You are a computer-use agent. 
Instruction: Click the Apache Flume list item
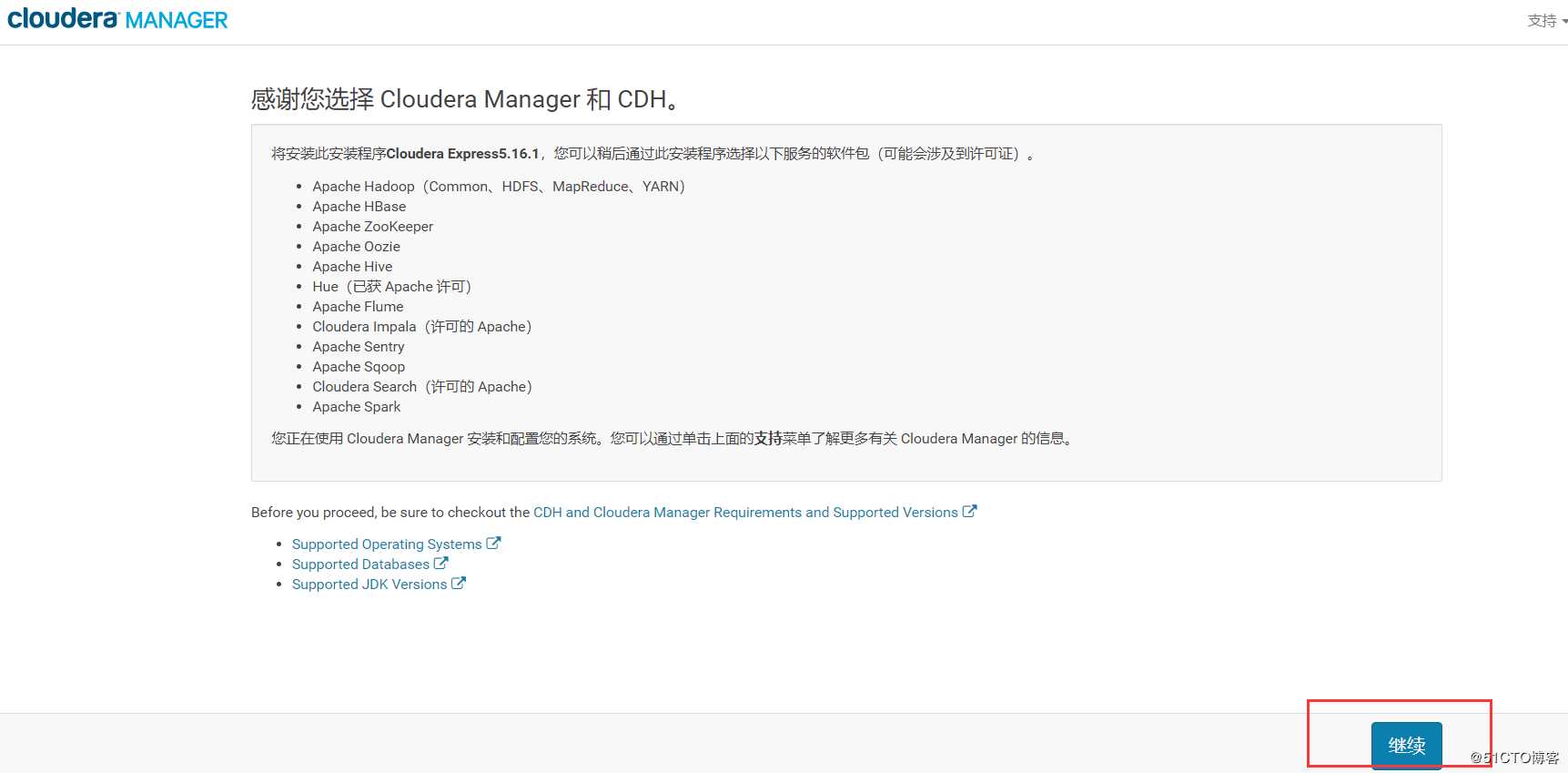[359, 307]
